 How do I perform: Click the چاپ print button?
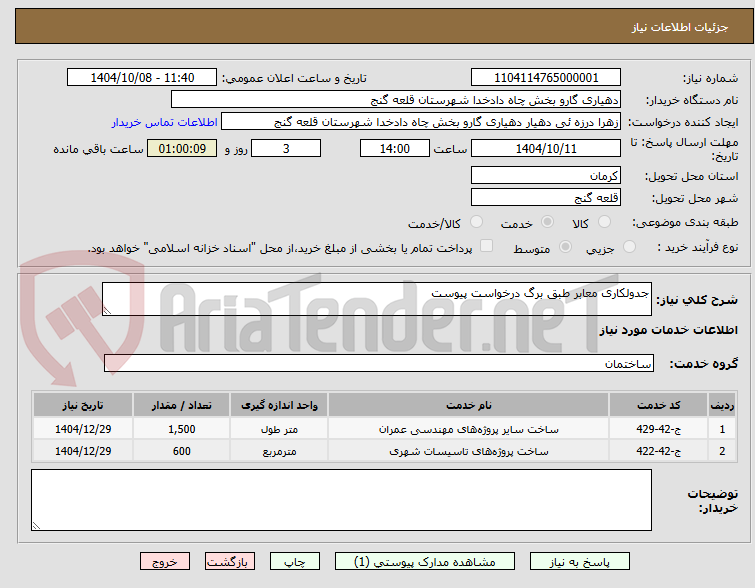pyautogui.click(x=295, y=562)
